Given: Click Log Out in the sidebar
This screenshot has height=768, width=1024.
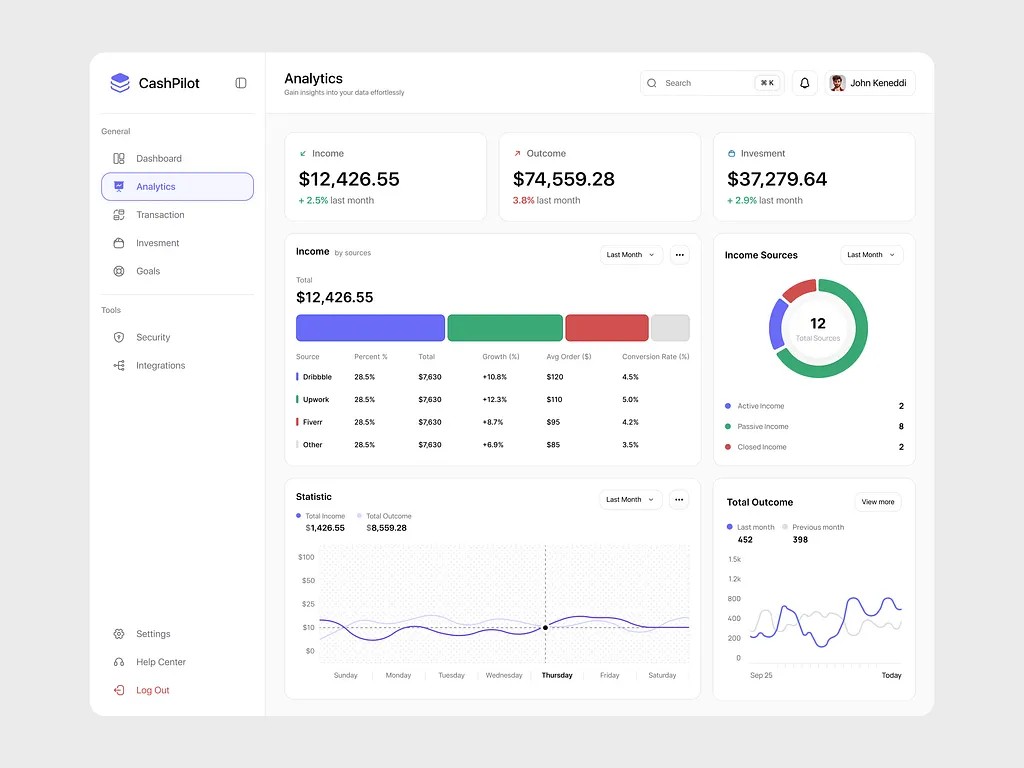Looking at the screenshot, I should 152,690.
